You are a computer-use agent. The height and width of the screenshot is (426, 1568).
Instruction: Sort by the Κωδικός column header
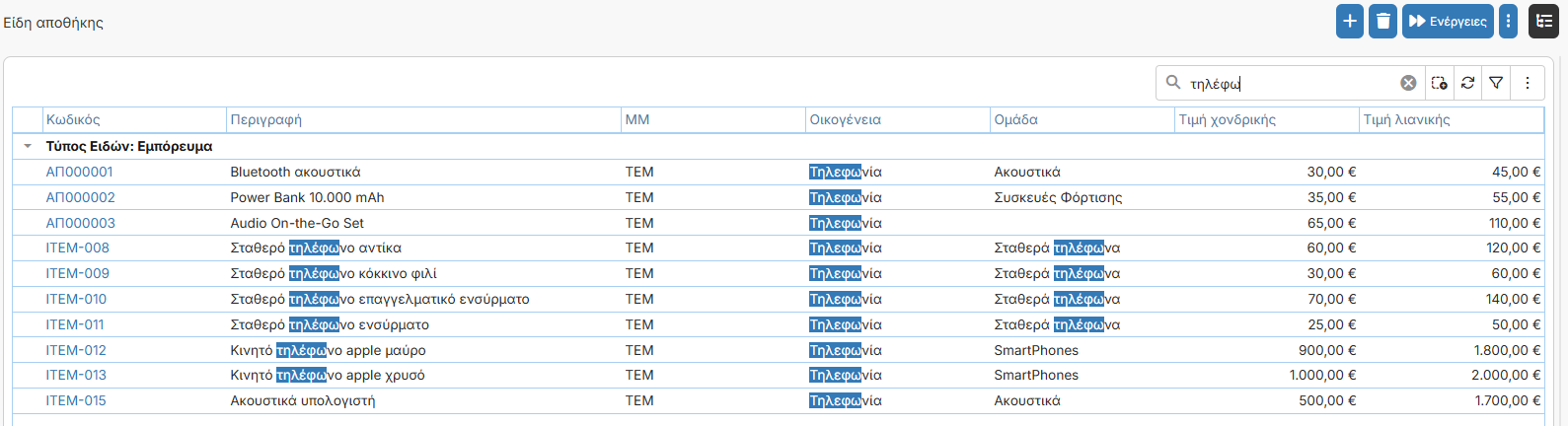point(134,119)
